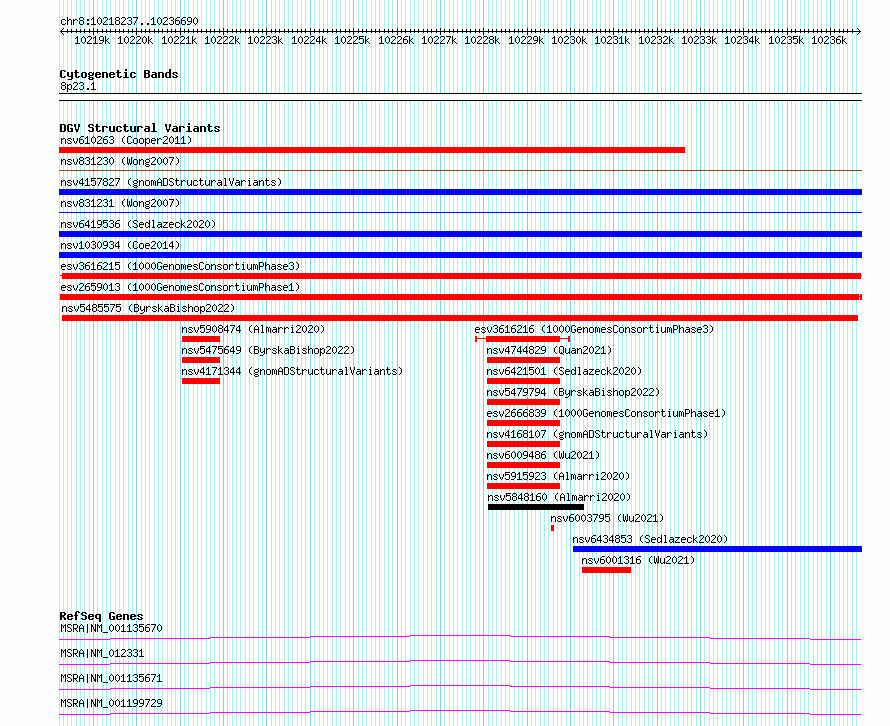
Task: Click red bar under nsv6009486
Action: [523, 465]
